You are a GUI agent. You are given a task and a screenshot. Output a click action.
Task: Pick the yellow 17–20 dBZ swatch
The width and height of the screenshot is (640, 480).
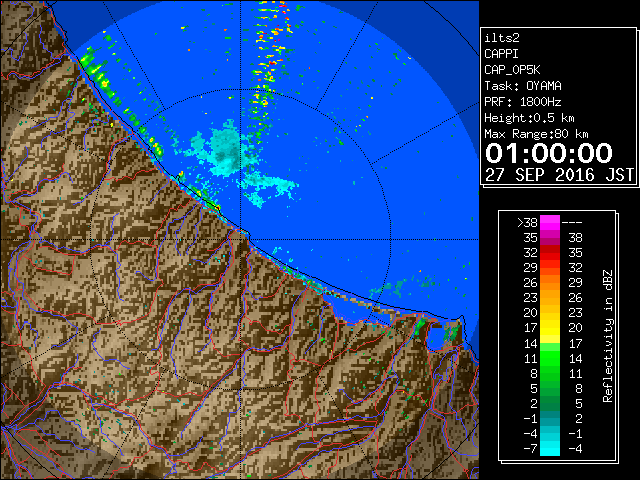pyautogui.click(x=550, y=328)
